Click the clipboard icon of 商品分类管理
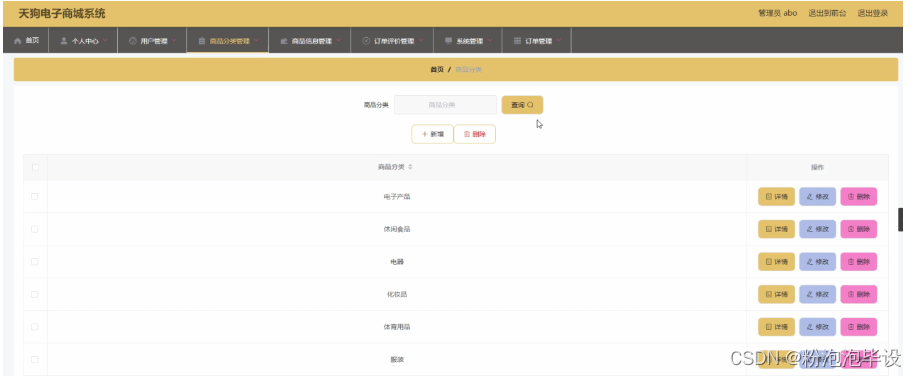The height and width of the screenshot is (377, 917). 202,41
